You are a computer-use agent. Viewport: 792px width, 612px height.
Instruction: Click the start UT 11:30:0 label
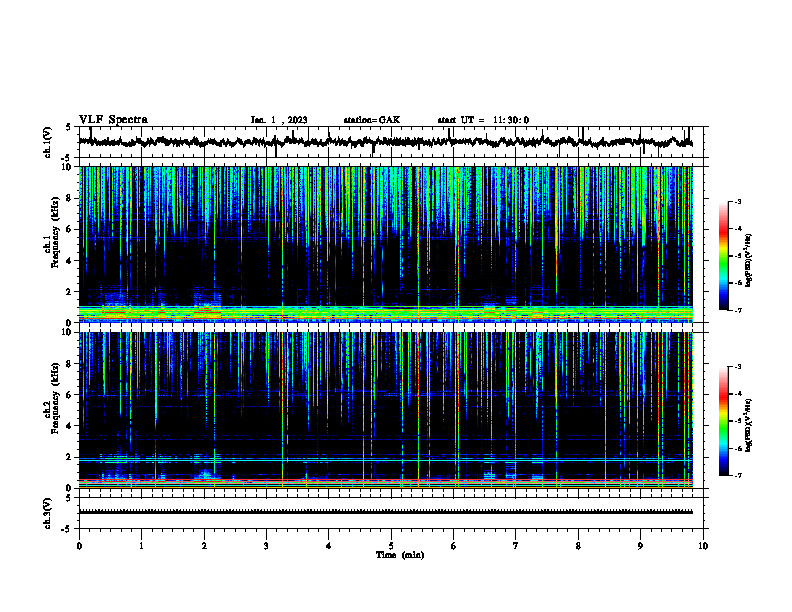pyautogui.click(x=483, y=120)
